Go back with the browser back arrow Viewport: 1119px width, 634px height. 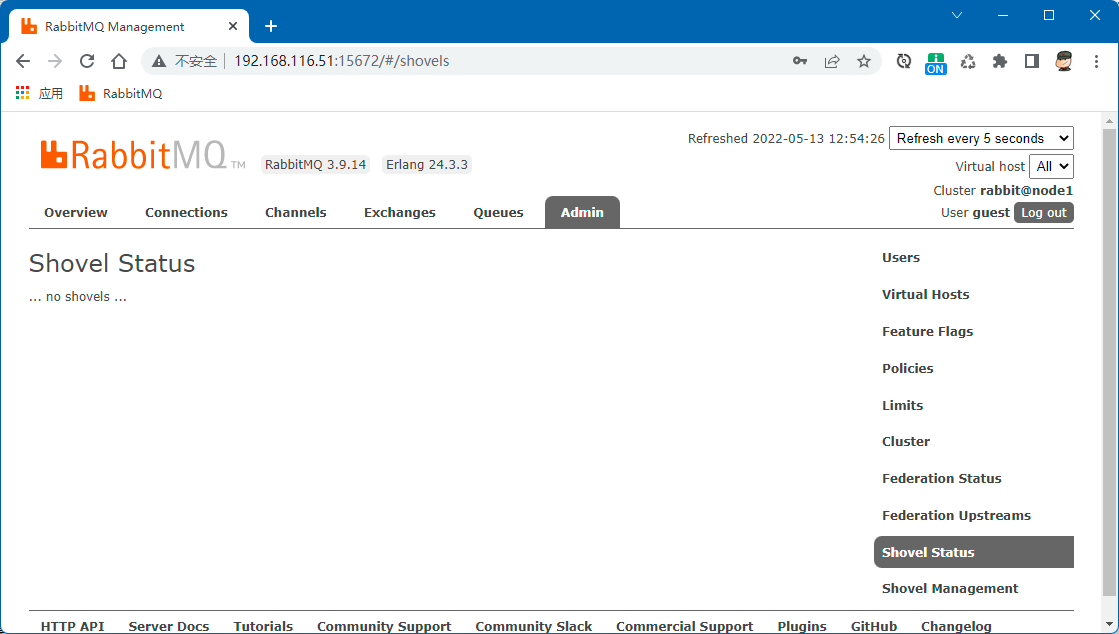point(23,61)
